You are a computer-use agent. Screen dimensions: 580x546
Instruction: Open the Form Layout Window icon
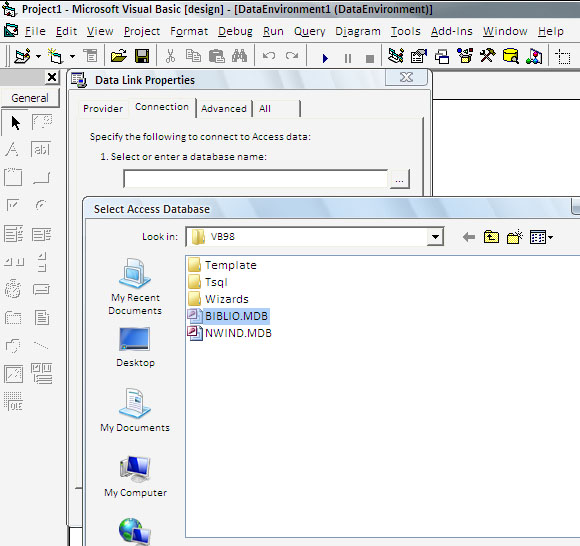tap(442, 57)
